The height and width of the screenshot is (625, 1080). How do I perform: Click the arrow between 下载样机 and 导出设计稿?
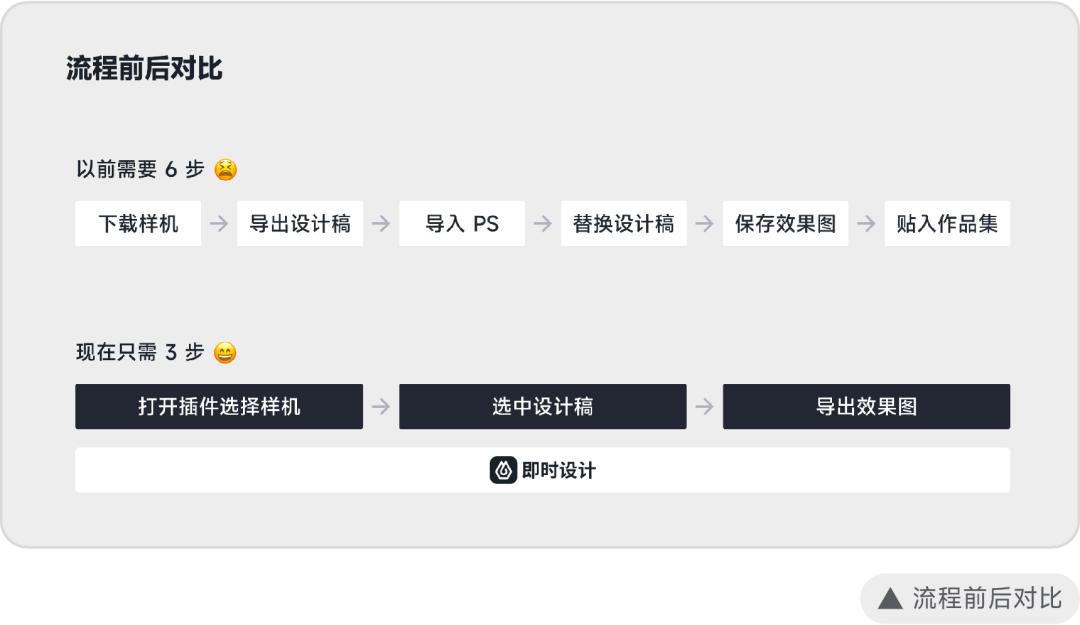[219, 224]
